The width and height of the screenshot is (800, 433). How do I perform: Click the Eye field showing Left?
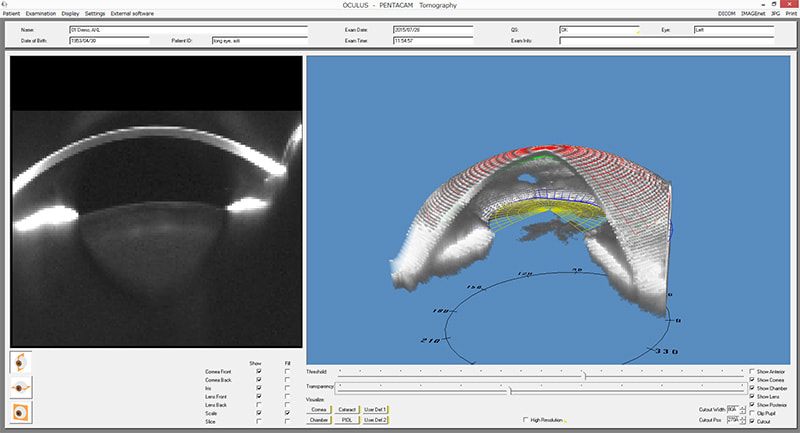734,30
